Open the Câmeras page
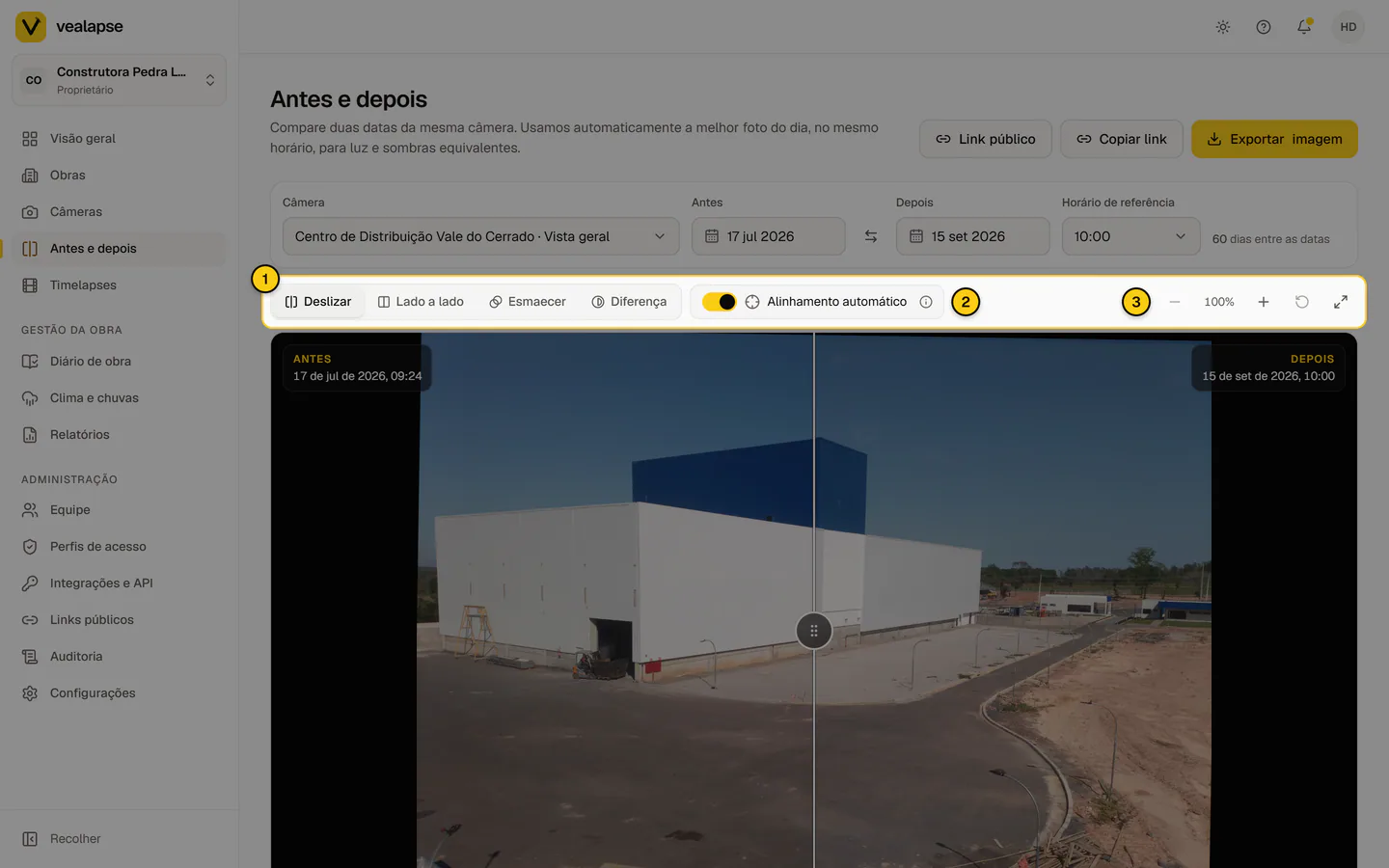This screenshot has width=1389, height=868. tap(120, 212)
